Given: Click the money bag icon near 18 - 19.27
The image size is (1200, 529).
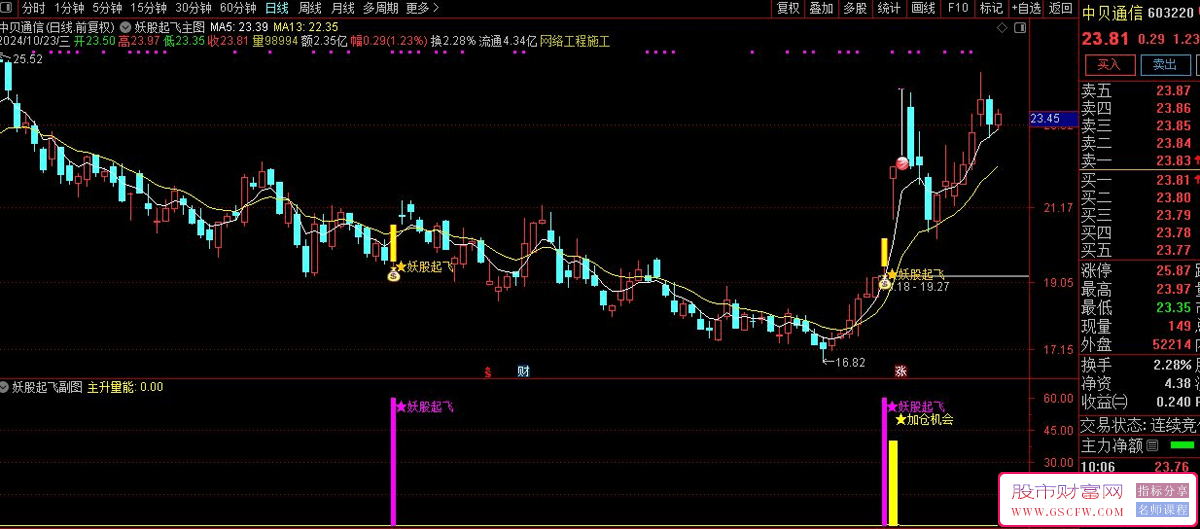Looking at the screenshot, I should click(885, 283).
